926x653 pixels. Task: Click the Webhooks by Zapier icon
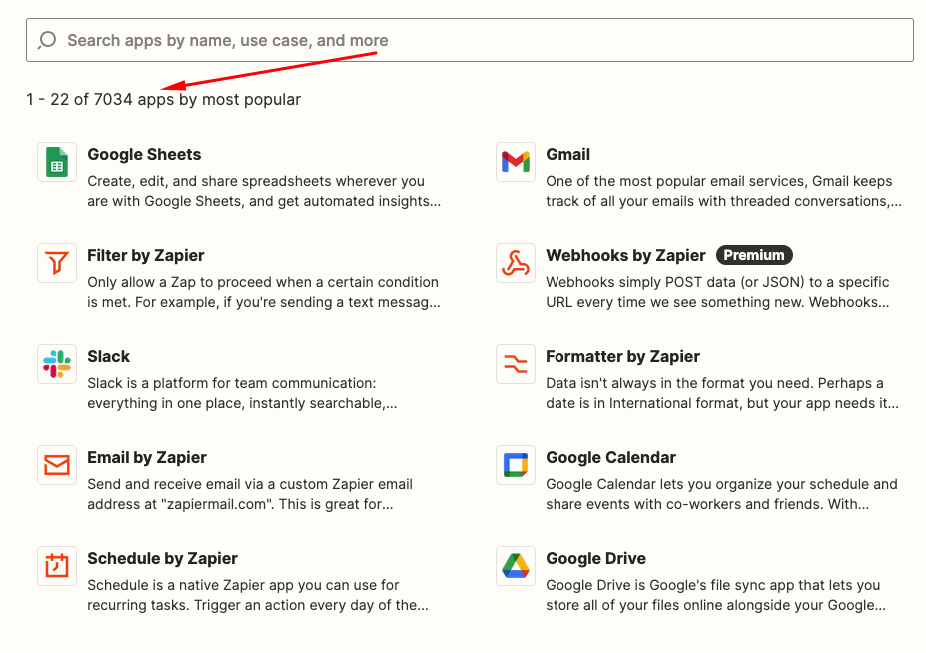516,264
